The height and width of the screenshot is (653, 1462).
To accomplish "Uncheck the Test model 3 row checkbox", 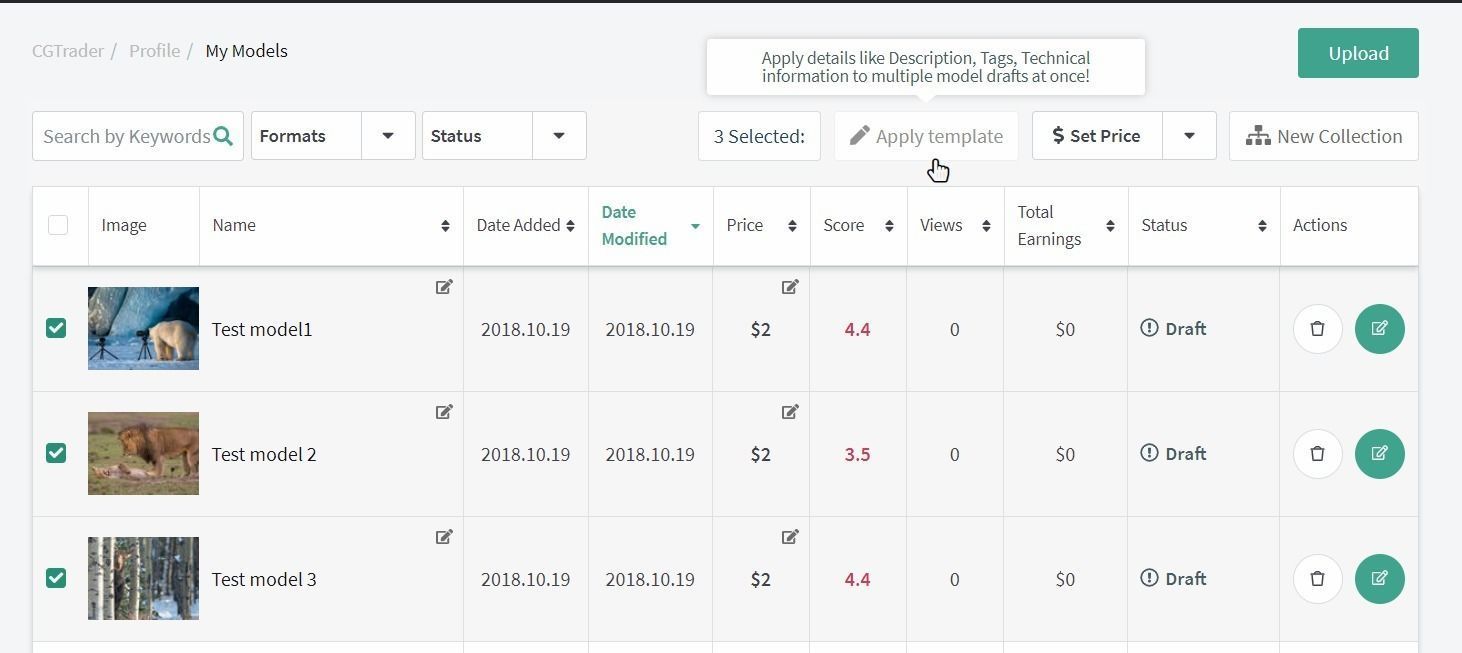I will [x=56, y=578].
